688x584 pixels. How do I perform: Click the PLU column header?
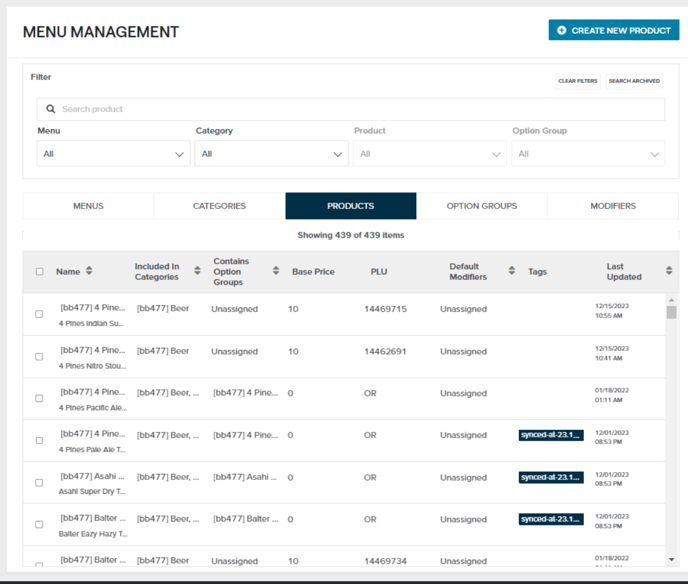379,272
